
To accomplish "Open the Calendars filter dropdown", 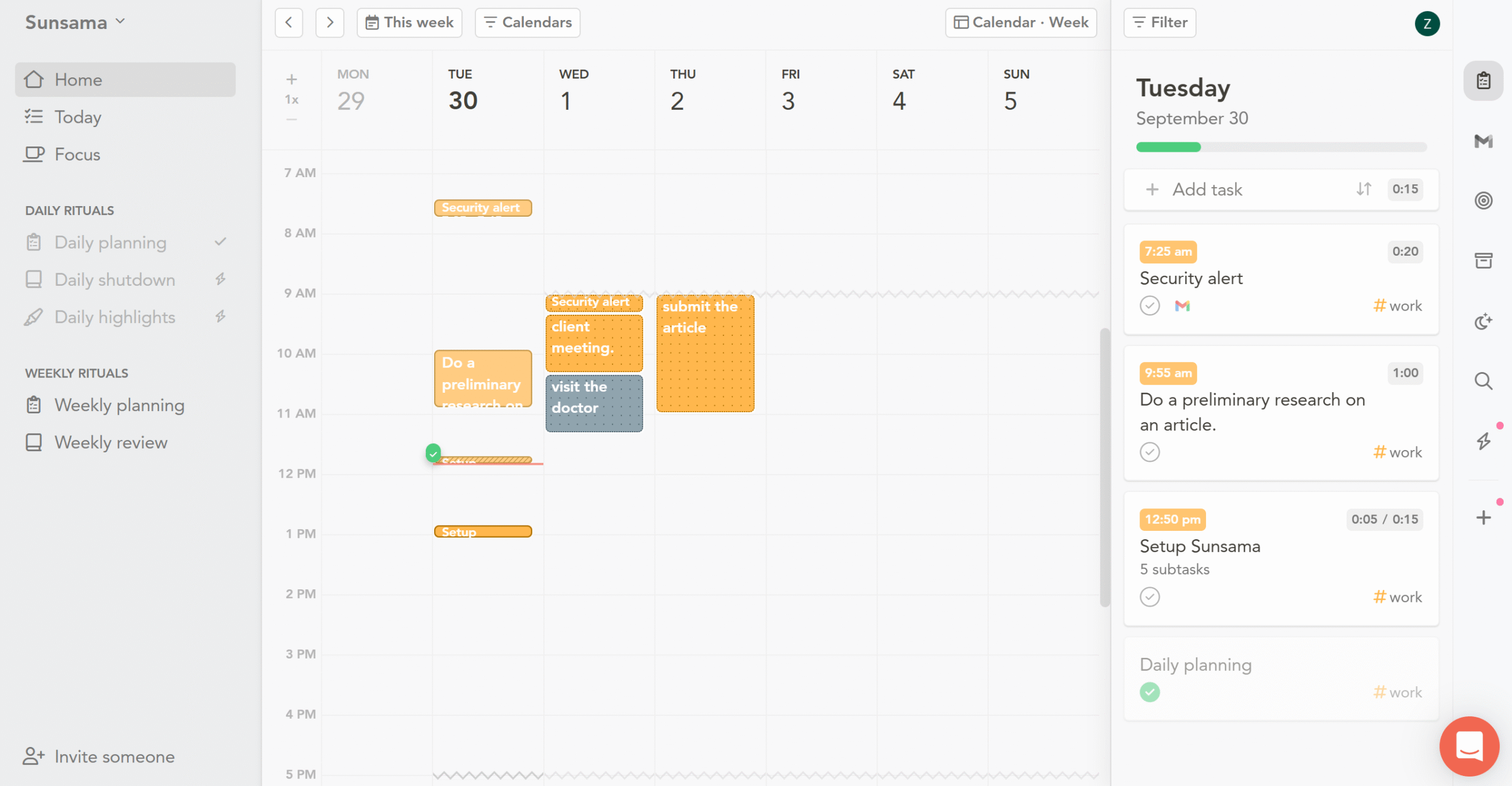I will (527, 22).
